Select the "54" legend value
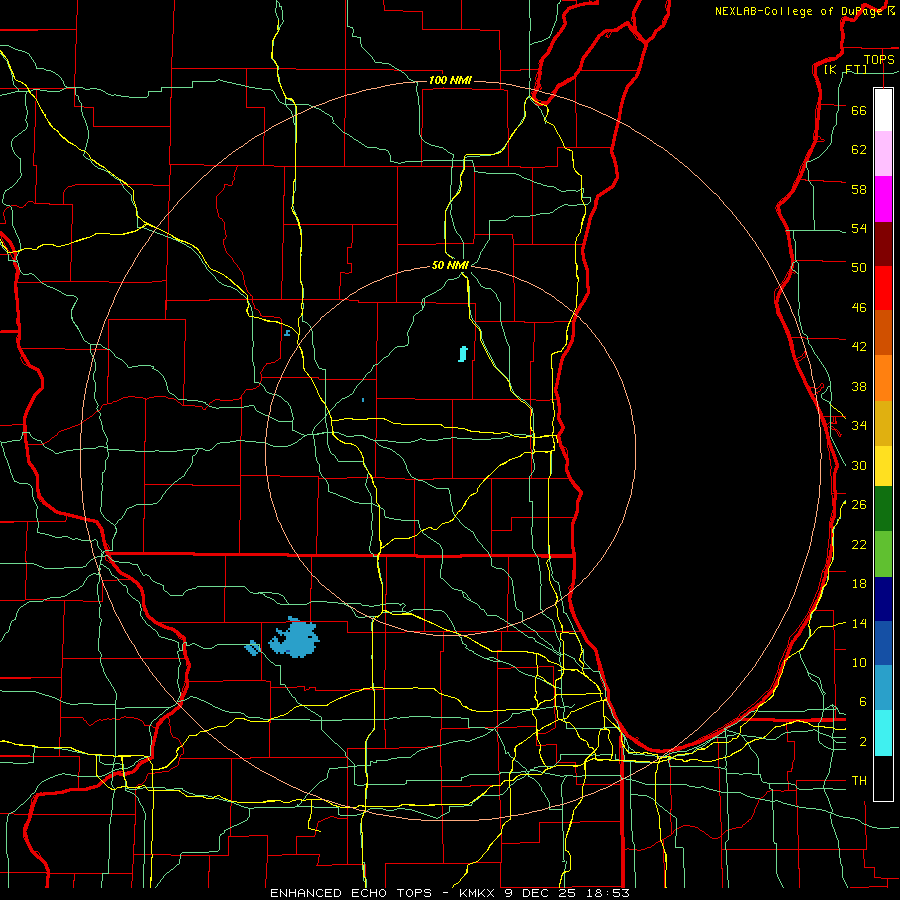 [x=859, y=228]
